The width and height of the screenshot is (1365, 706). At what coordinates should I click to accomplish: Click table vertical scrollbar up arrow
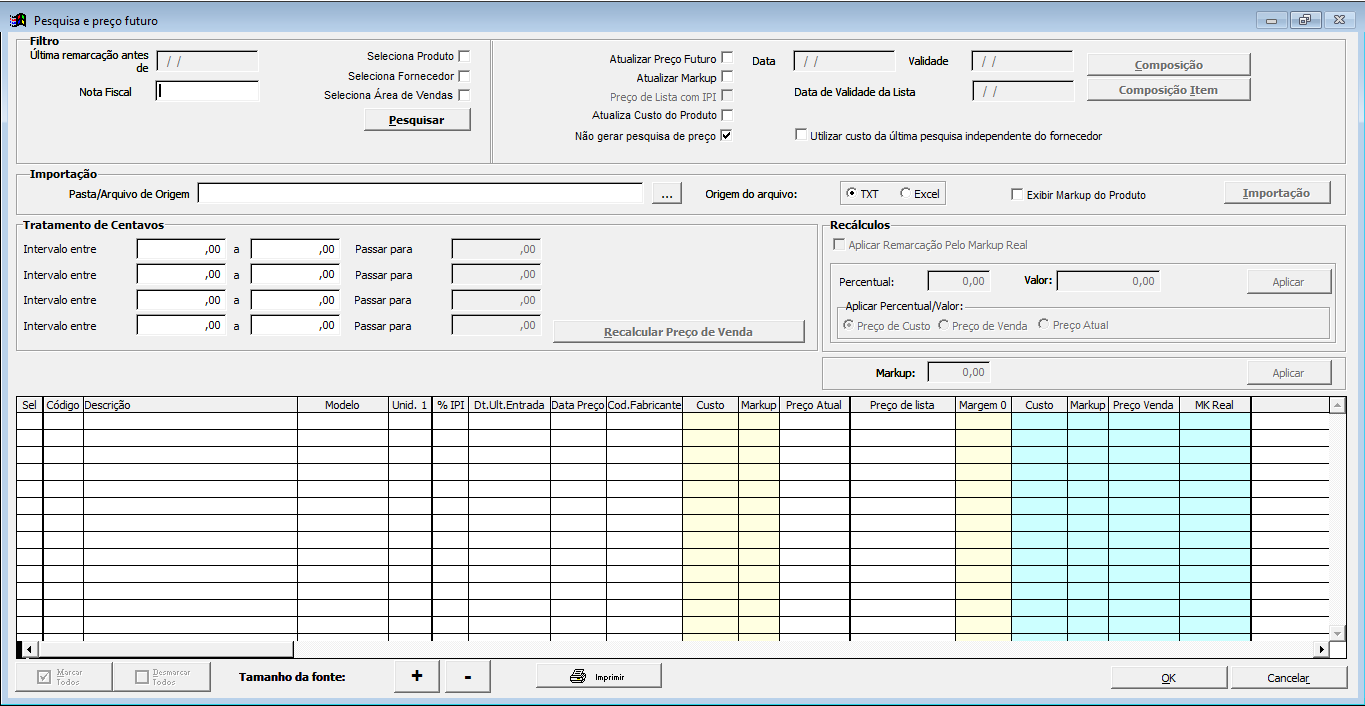(1337, 404)
